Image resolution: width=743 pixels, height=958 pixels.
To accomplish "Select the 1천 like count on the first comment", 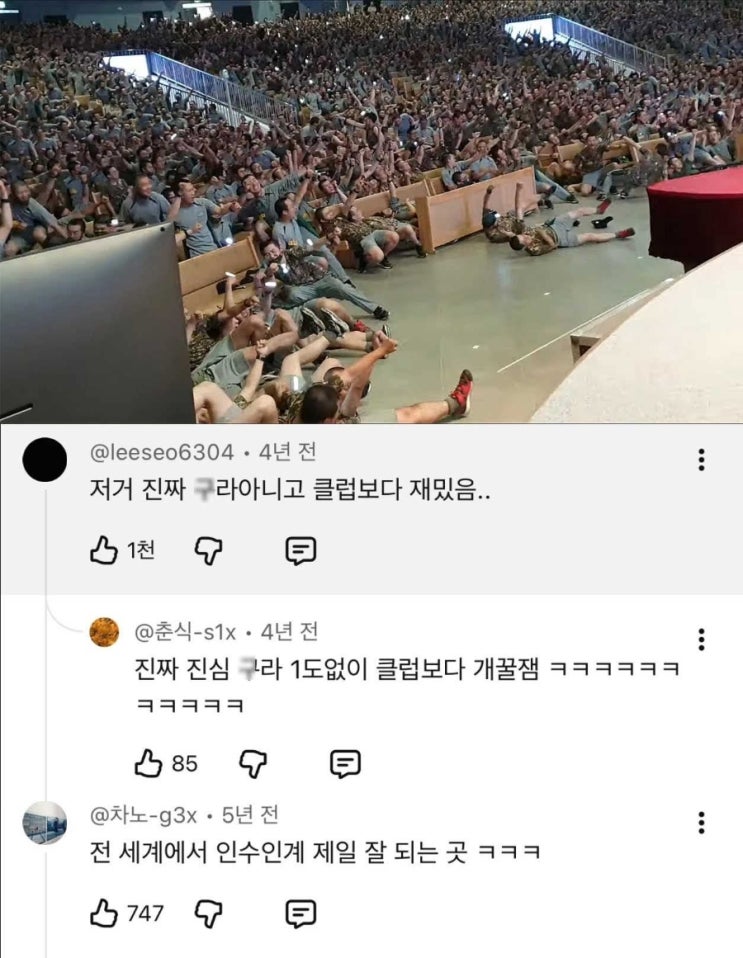I will (141, 551).
